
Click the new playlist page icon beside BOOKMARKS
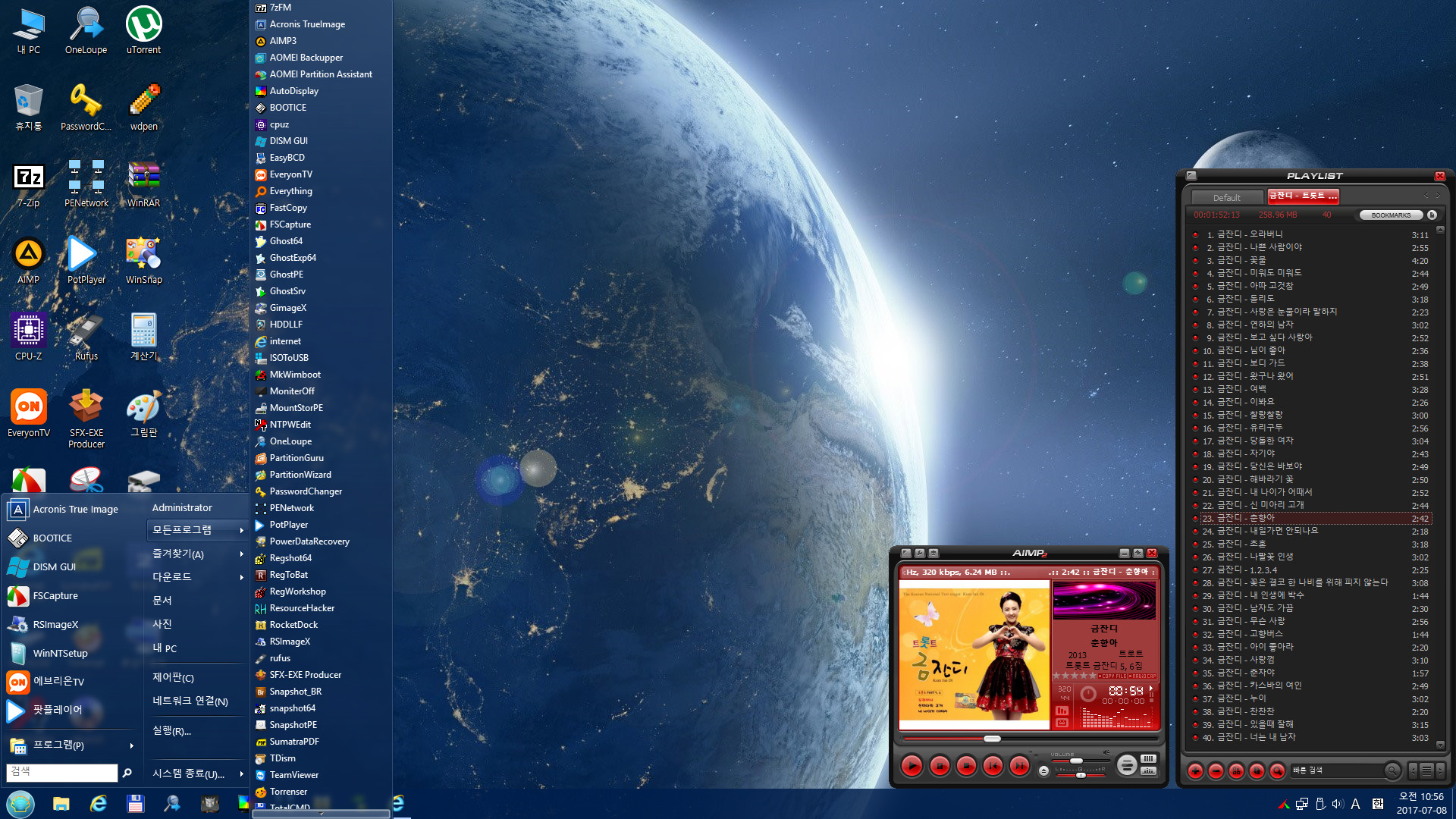[x=1432, y=215]
